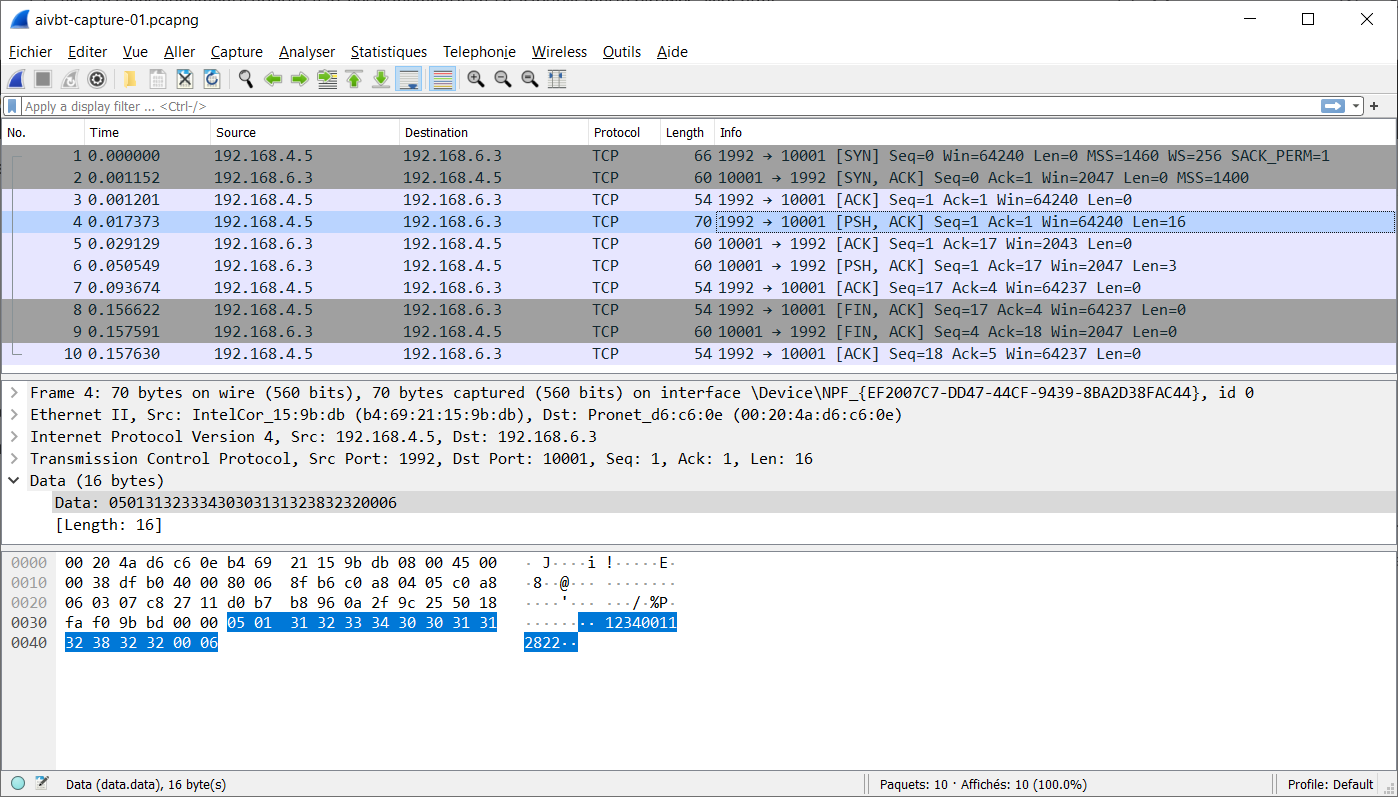Sort by Protocol column header
This screenshot has width=1398, height=797.
click(624, 132)
